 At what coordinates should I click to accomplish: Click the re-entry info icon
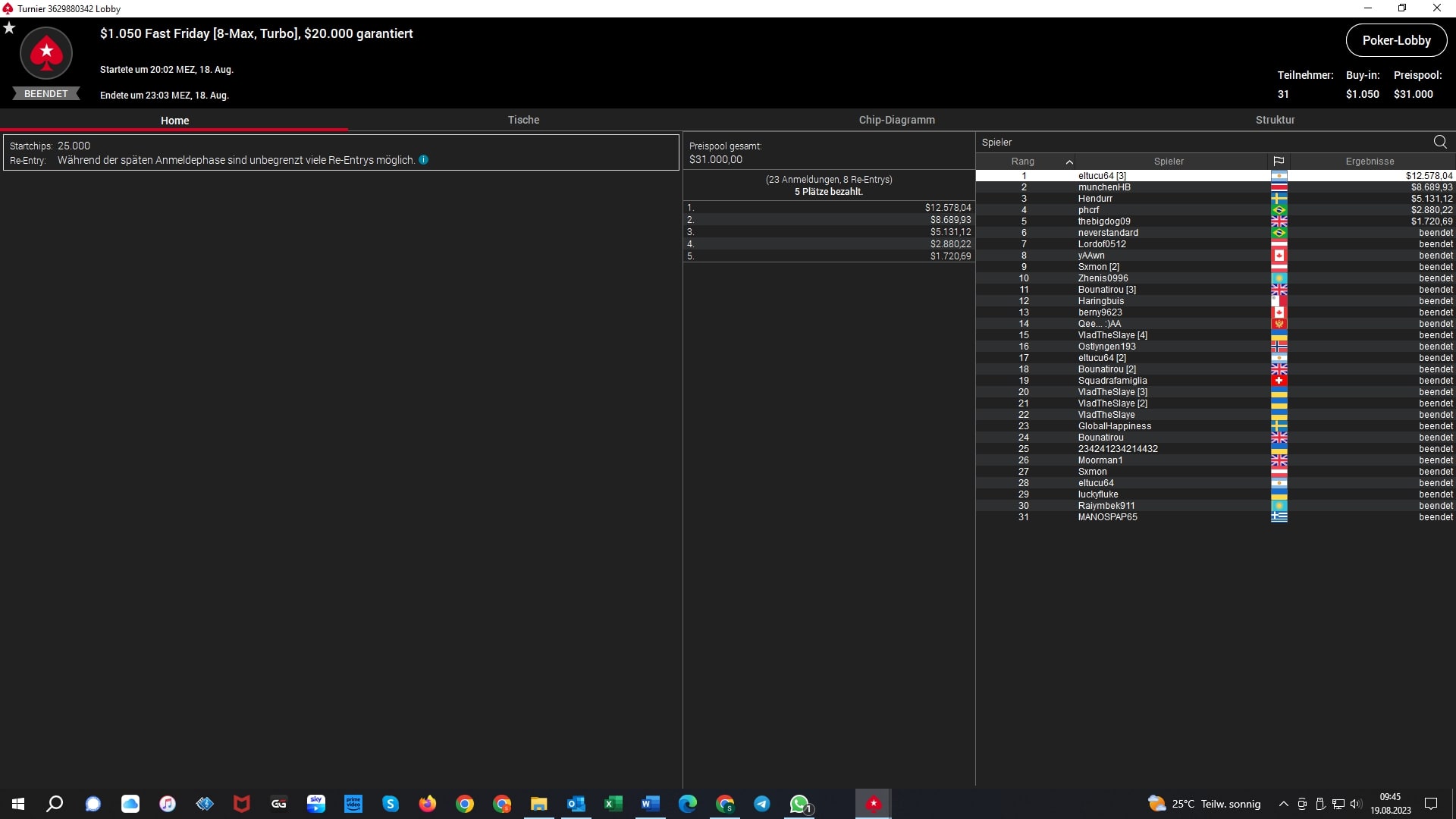click(x=424, y=160)
